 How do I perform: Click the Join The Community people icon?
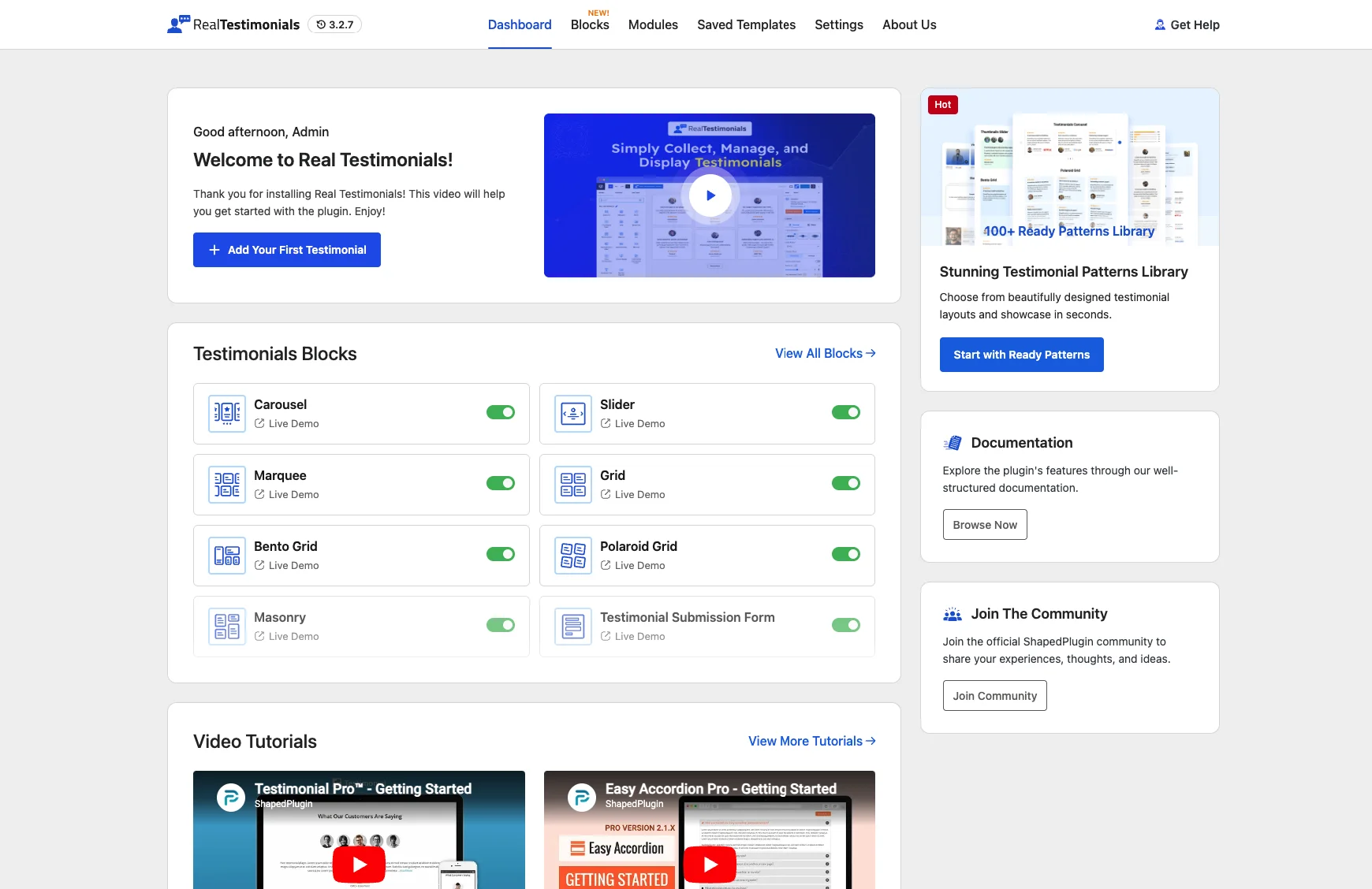pyautogui.click(x=953, y=614)
